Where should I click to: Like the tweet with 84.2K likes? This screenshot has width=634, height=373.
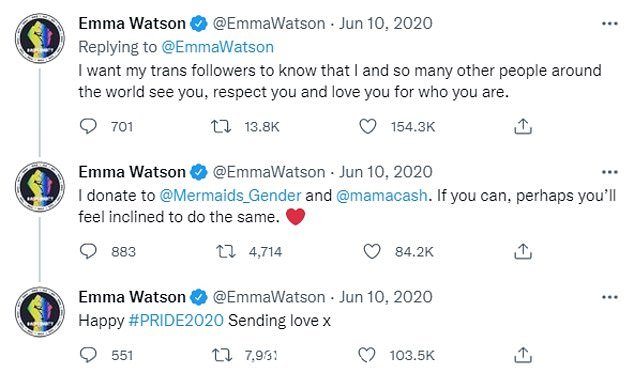(372, 252)
